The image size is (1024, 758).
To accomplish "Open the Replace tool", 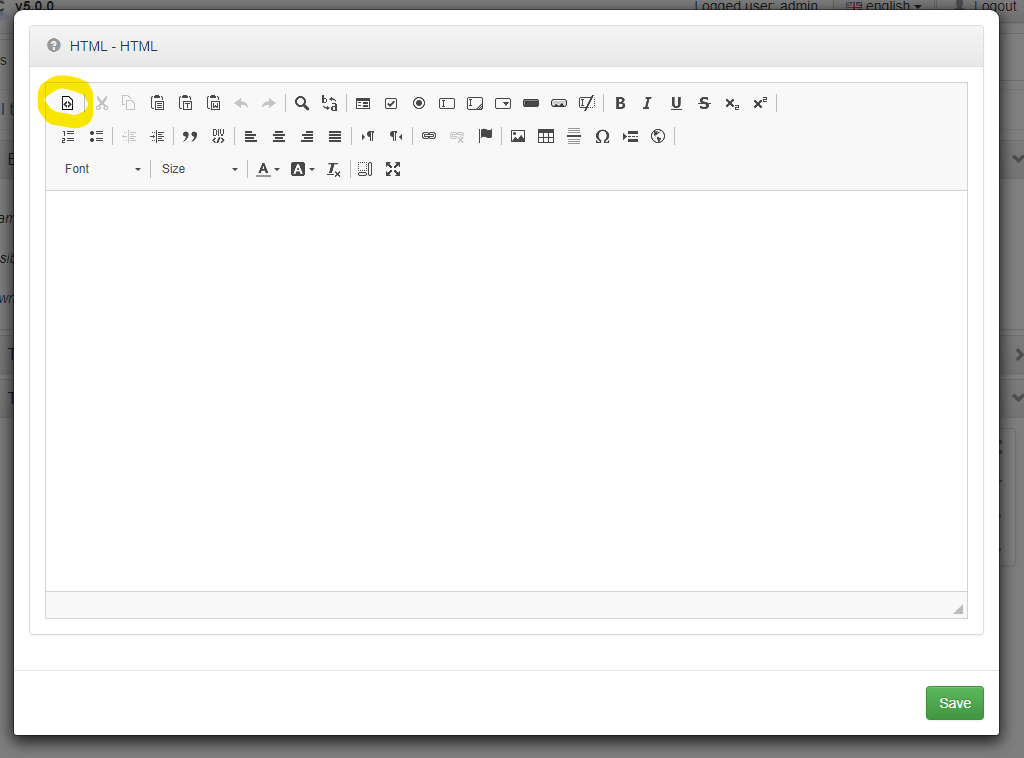I will [330, 103].
